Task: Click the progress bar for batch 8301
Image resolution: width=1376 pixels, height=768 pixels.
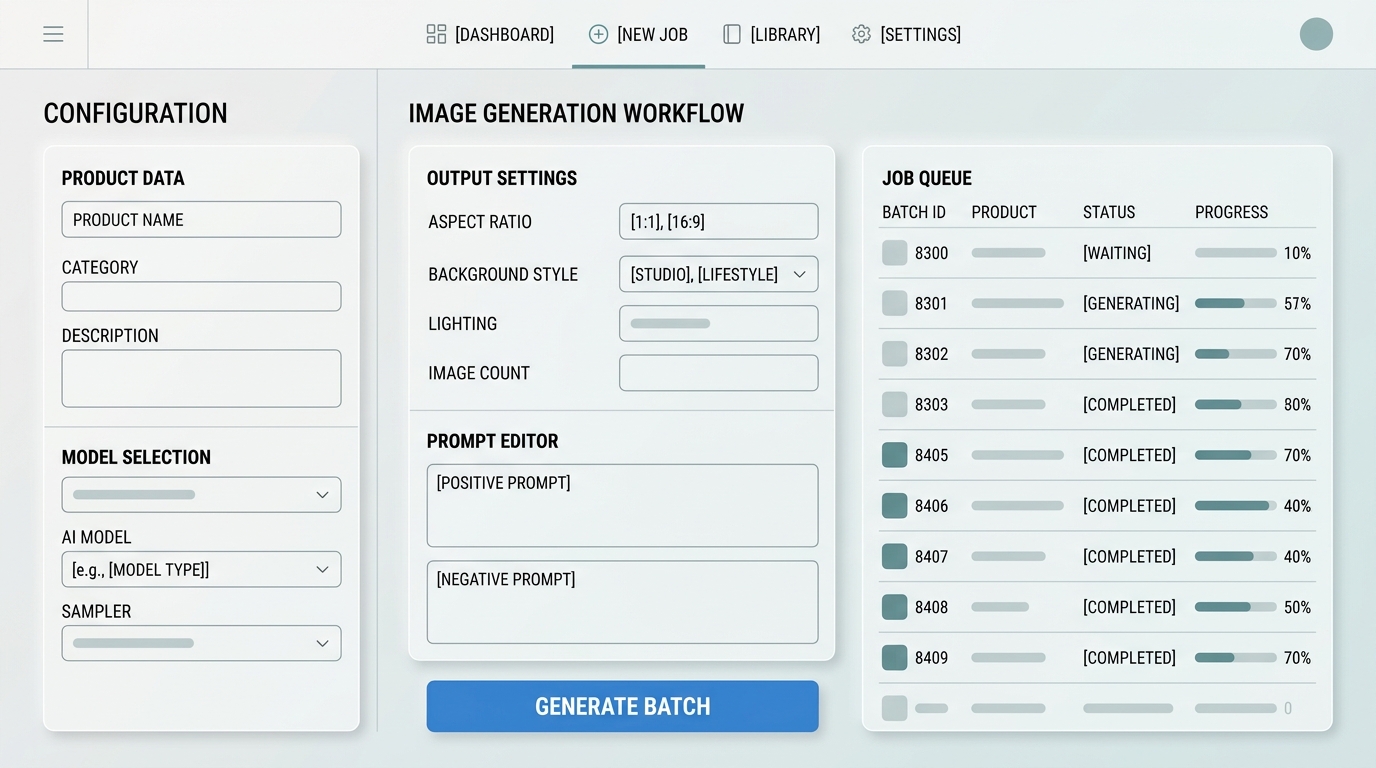Action: coord(1235,303)
